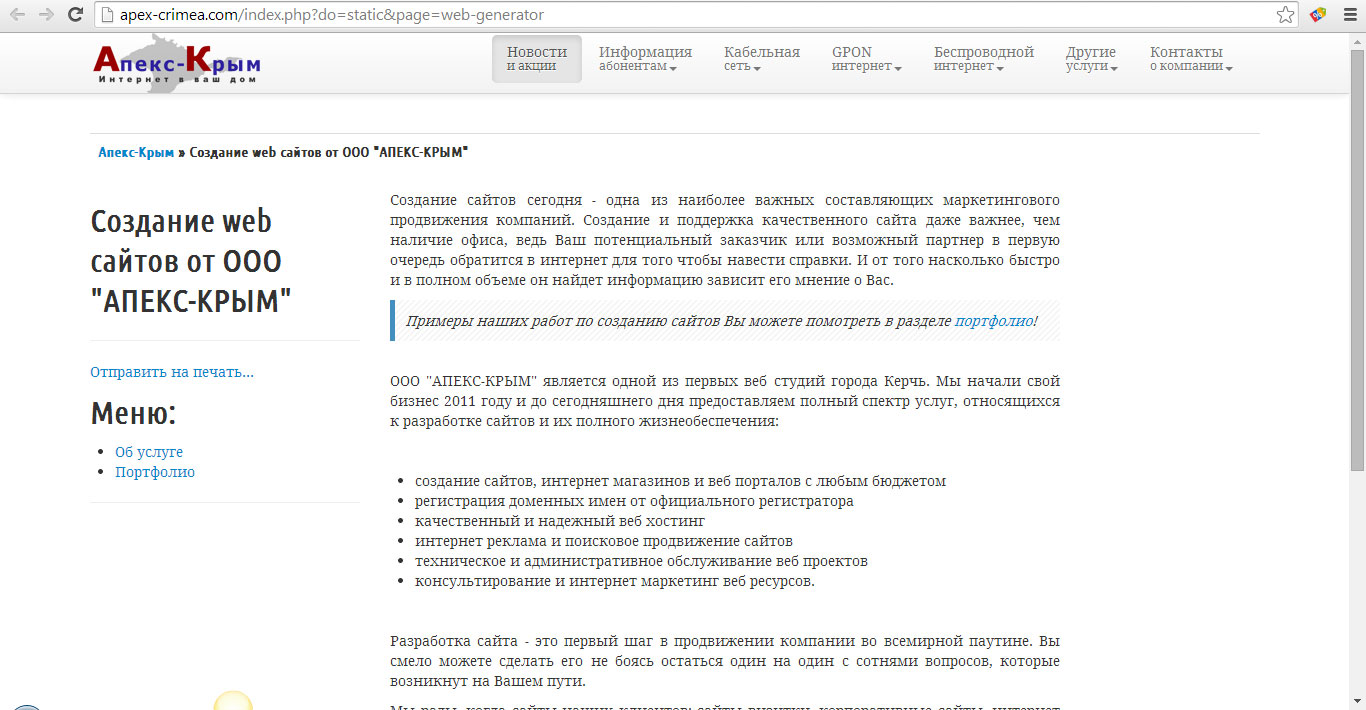1366x710 pixels.
Task: Reload the page
Action: point(74,15)
